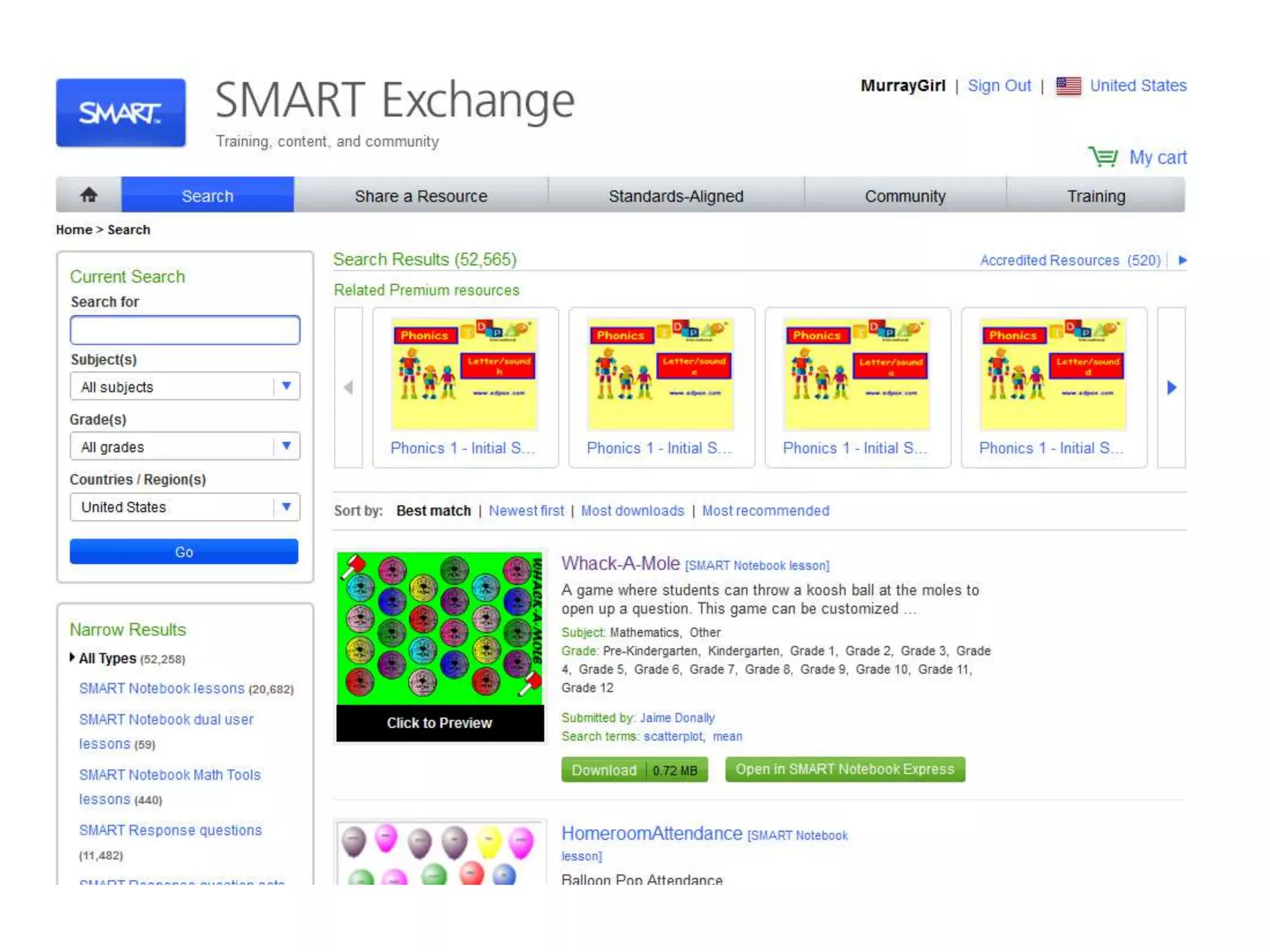Click the blue Go button

pyautogui.click(x=184, y=552)
